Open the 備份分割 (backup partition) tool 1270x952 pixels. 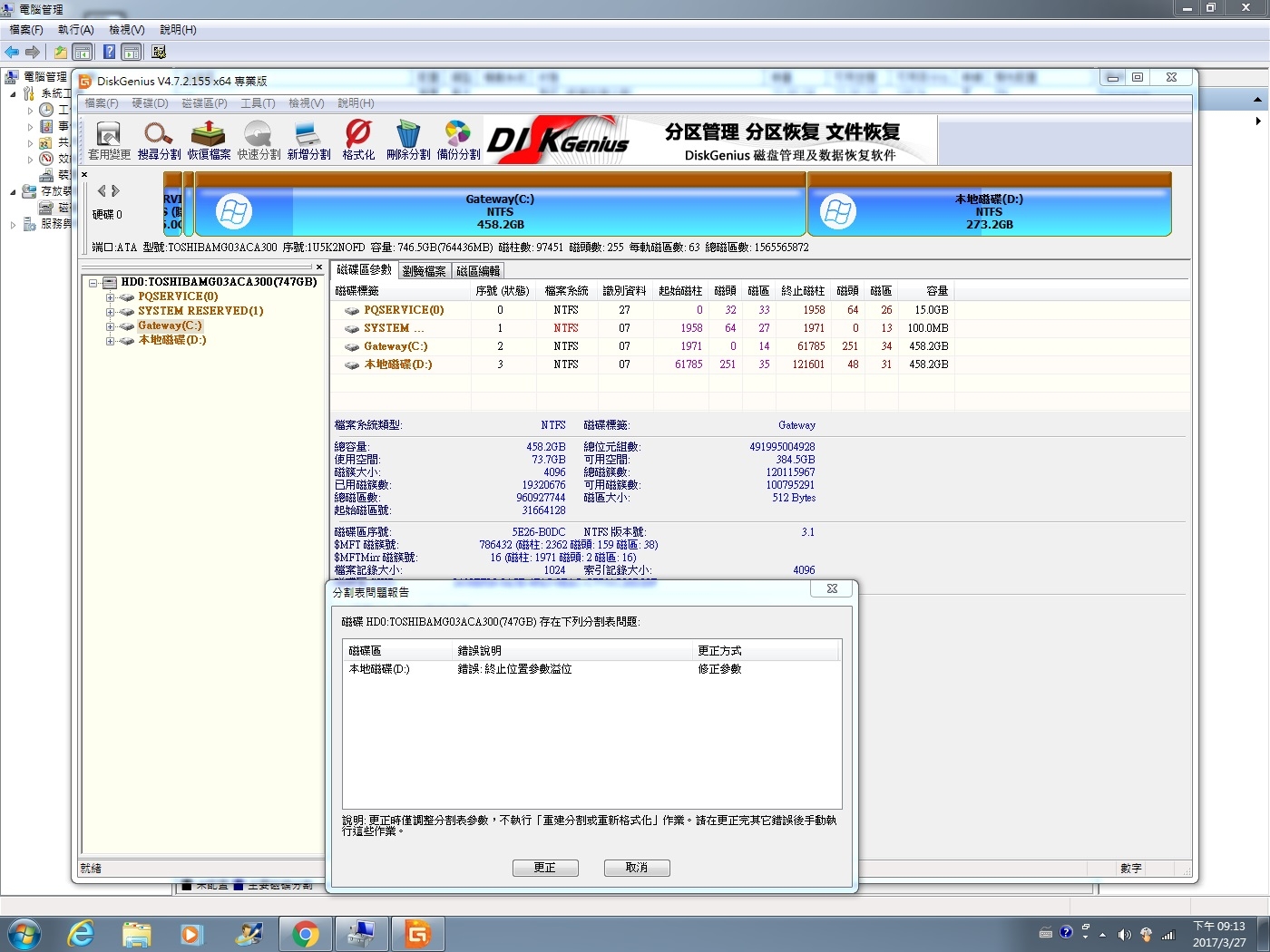point(458,141)
